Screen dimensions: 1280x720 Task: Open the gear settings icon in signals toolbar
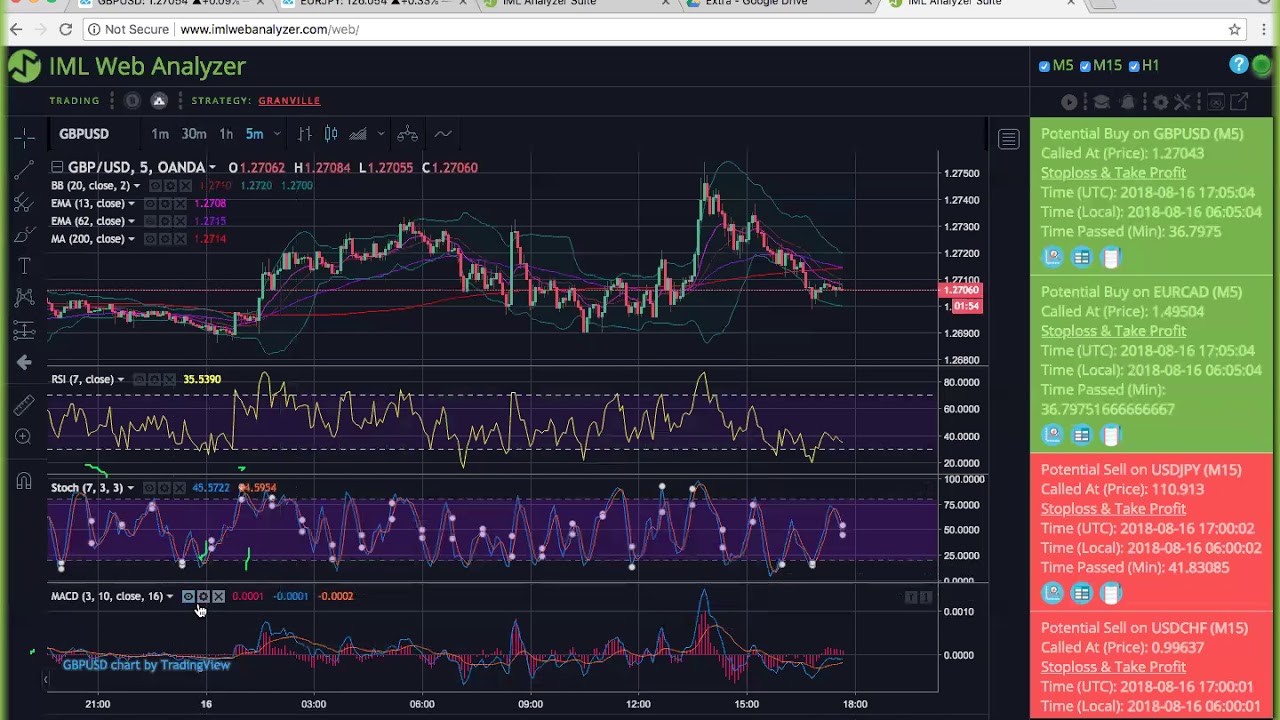1160,102
